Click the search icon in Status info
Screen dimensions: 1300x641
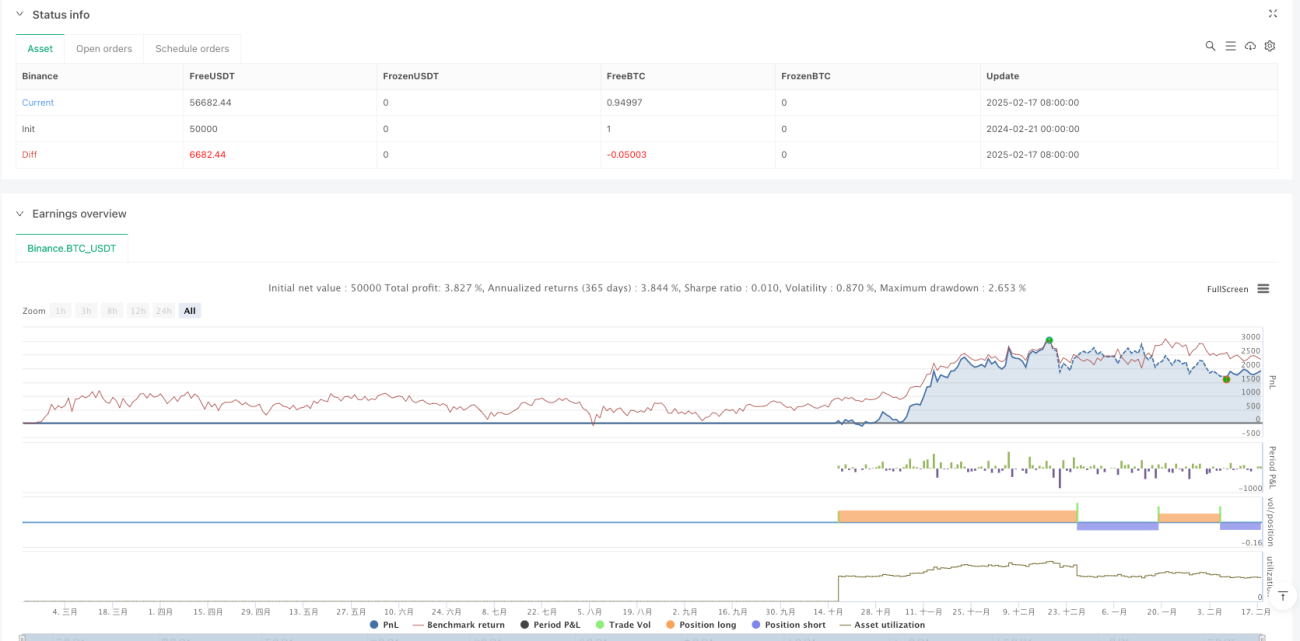(x=1210, y=46)
